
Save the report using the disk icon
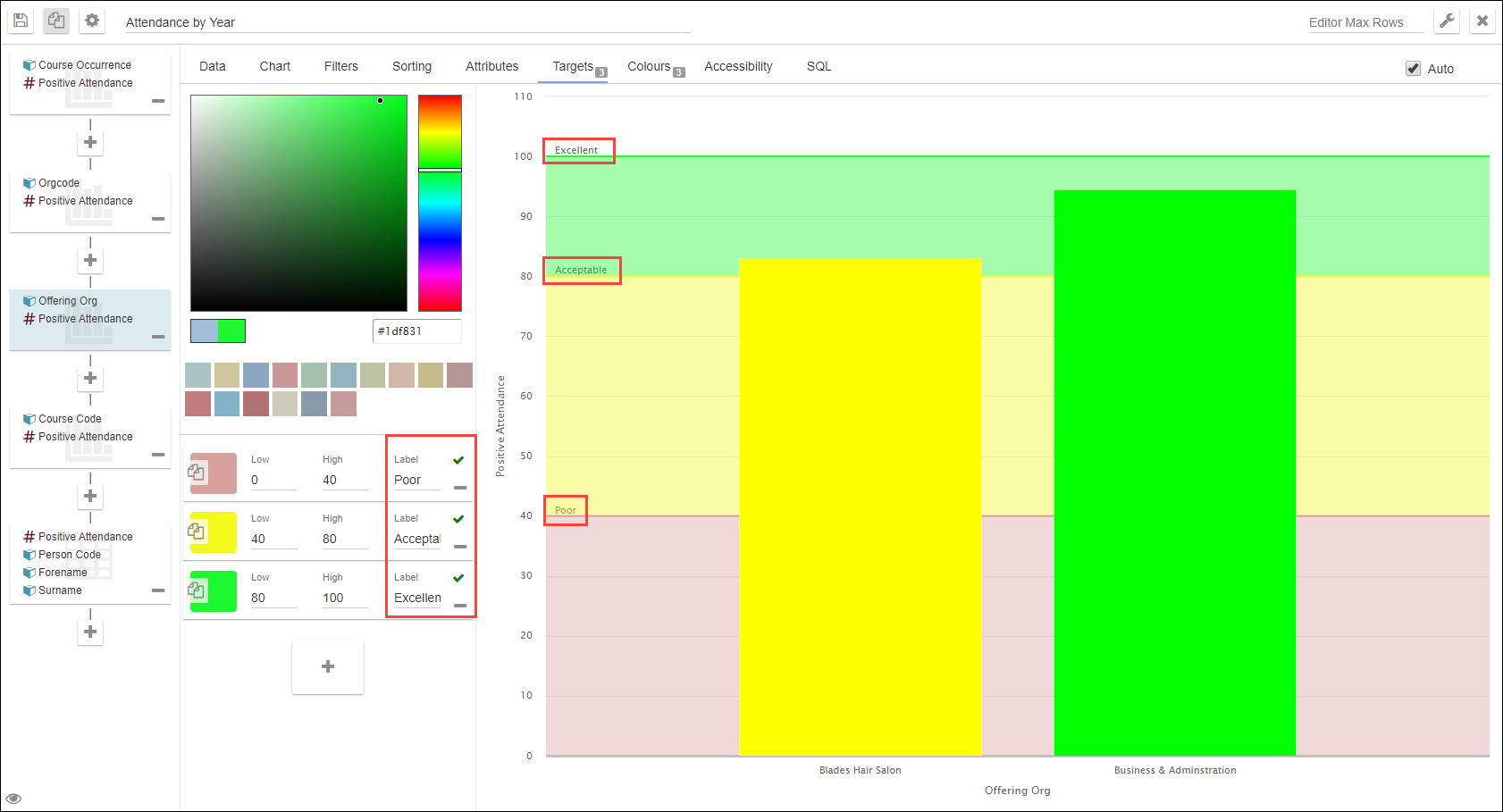[x=20, y=20]
